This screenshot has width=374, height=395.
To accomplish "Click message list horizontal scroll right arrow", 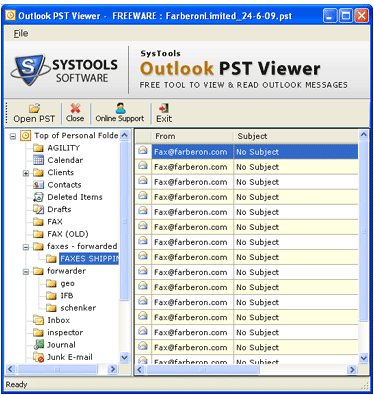I will (352, 369).
